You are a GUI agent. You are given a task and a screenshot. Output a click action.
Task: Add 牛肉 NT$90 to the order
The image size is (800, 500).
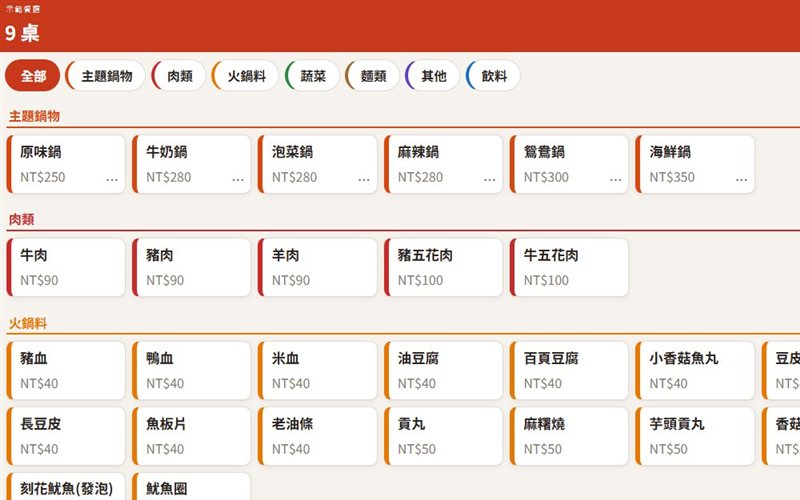(66, 267)
